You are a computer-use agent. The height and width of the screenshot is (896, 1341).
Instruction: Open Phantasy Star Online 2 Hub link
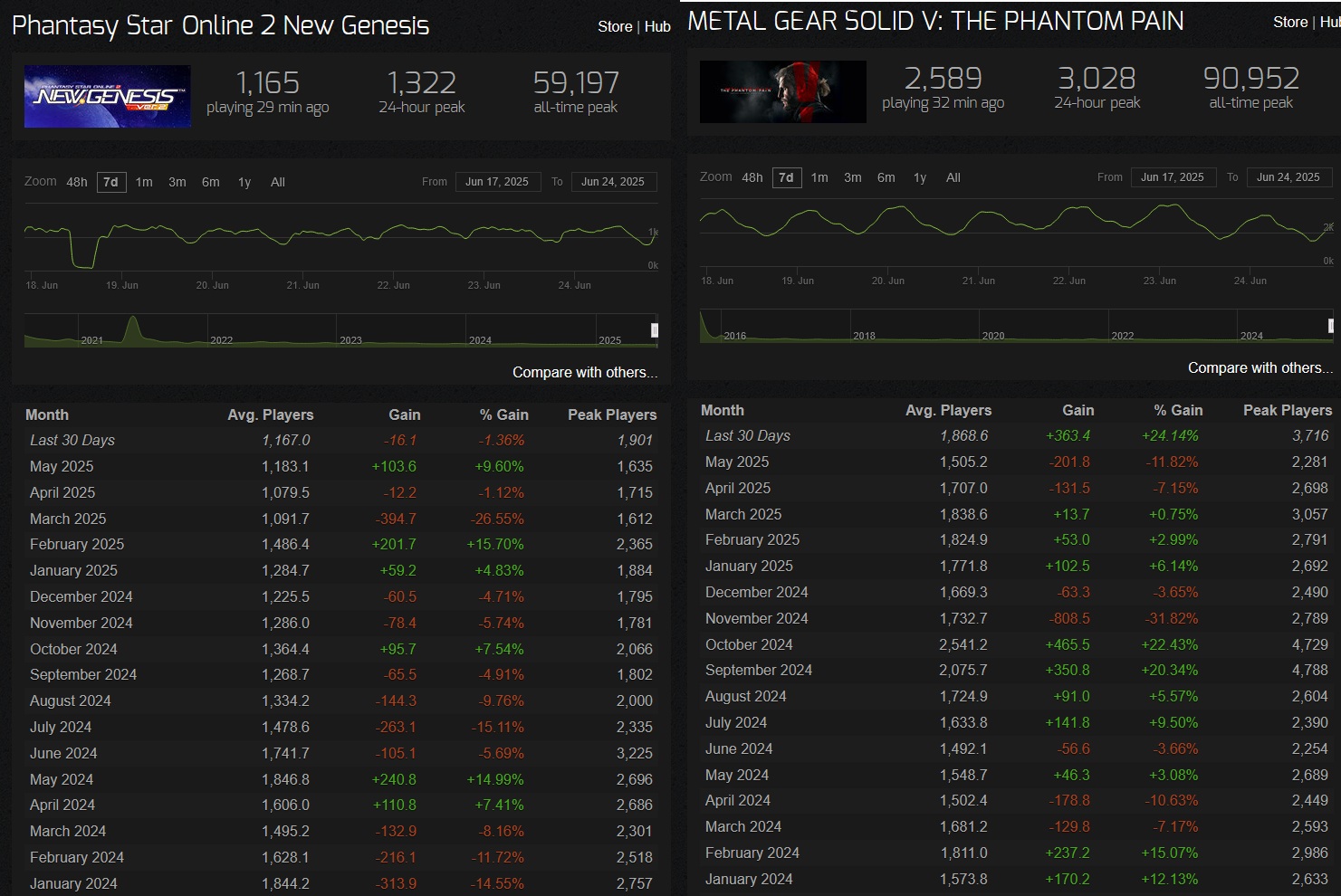tap(657, 26)
